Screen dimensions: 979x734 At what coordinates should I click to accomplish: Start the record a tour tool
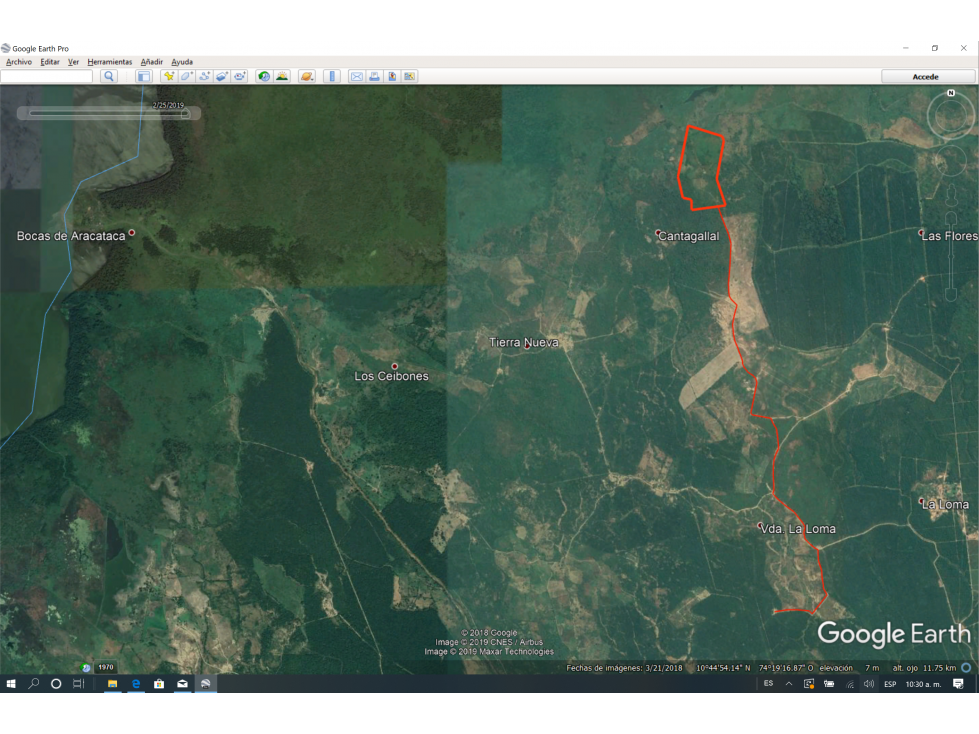pyautogui.click(x=240, y=76)
